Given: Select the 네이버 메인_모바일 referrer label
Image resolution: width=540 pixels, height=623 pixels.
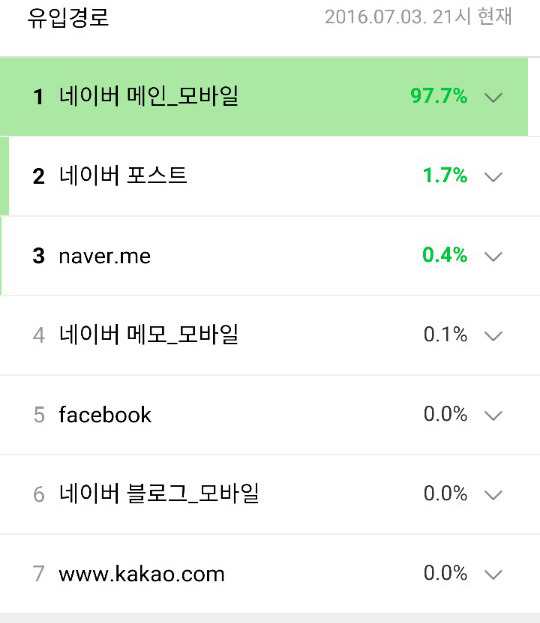Looking at the screenshot, I should [x=149, y=96].
